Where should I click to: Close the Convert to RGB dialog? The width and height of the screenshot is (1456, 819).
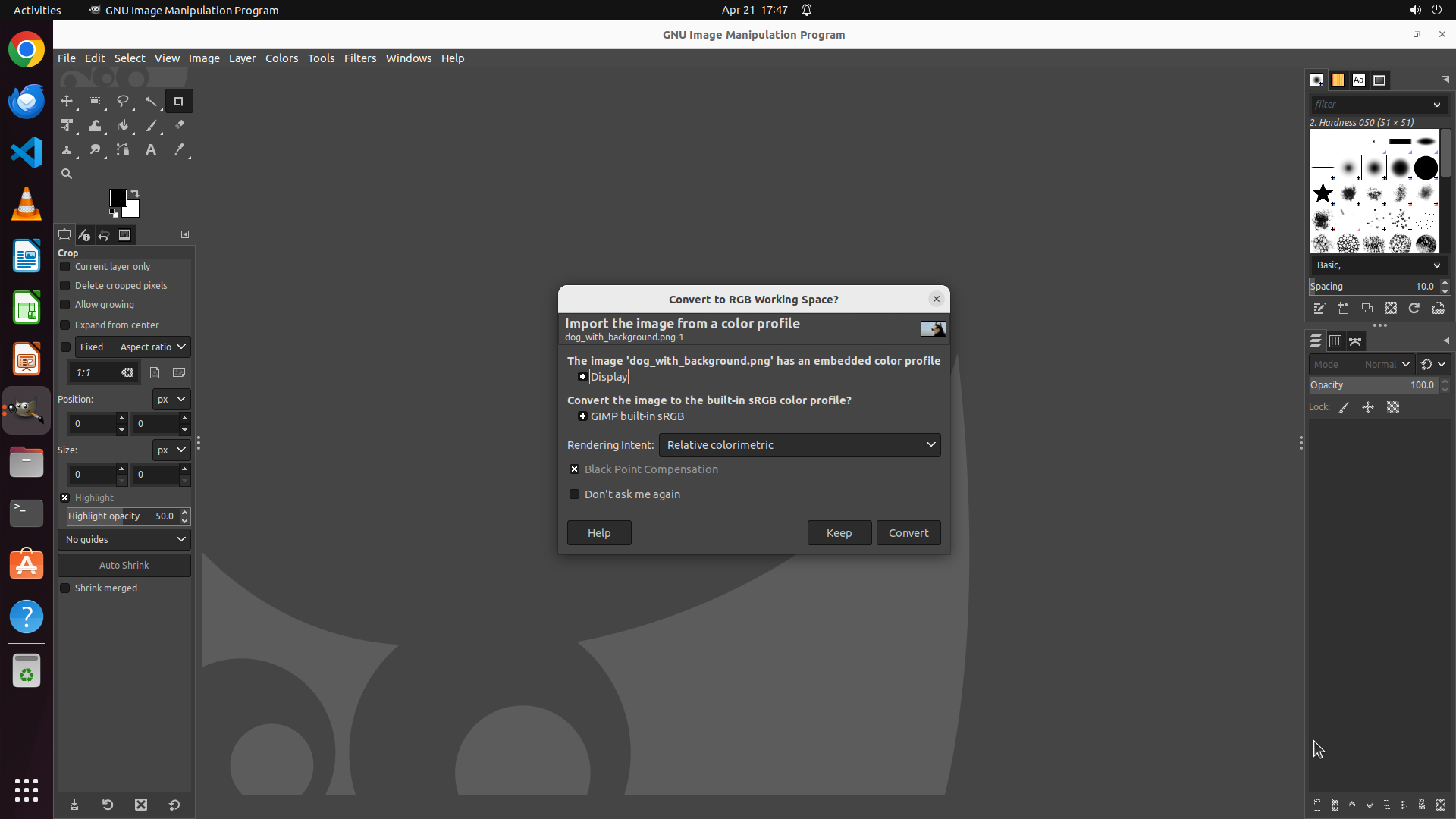coord(937,299)
